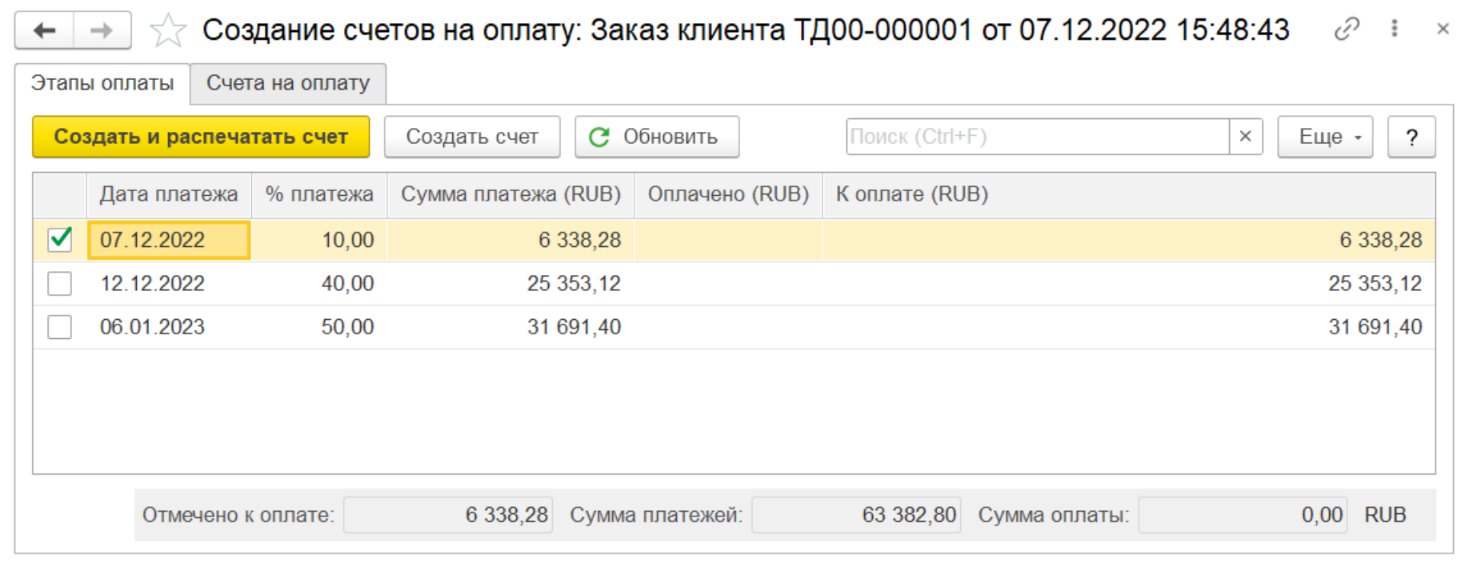1473x566 pixels.
Task: Clear the search field with X
Action: [x=1245, y=137]
